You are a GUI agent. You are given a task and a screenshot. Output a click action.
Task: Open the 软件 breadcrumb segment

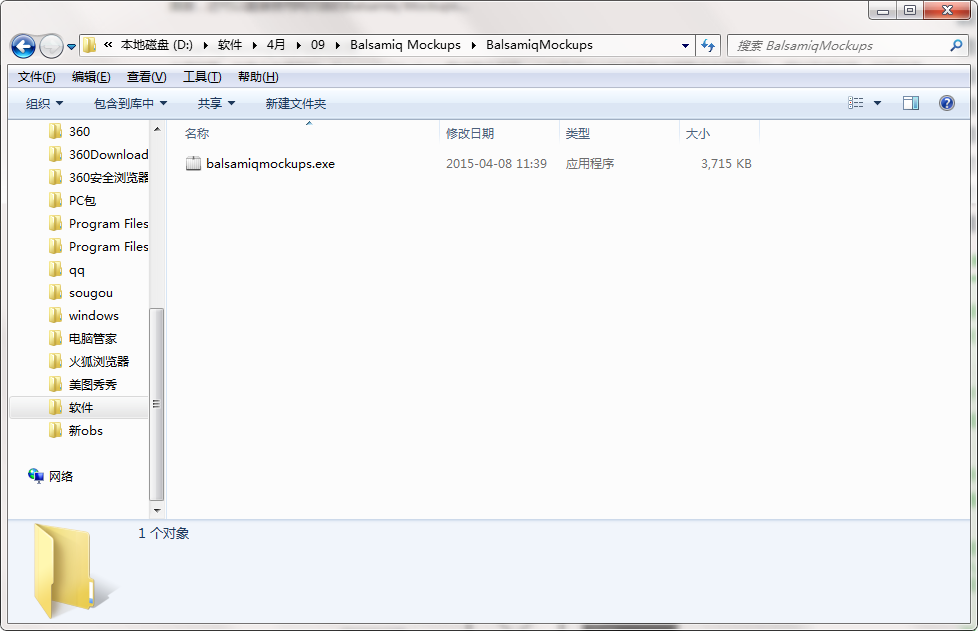230,45
